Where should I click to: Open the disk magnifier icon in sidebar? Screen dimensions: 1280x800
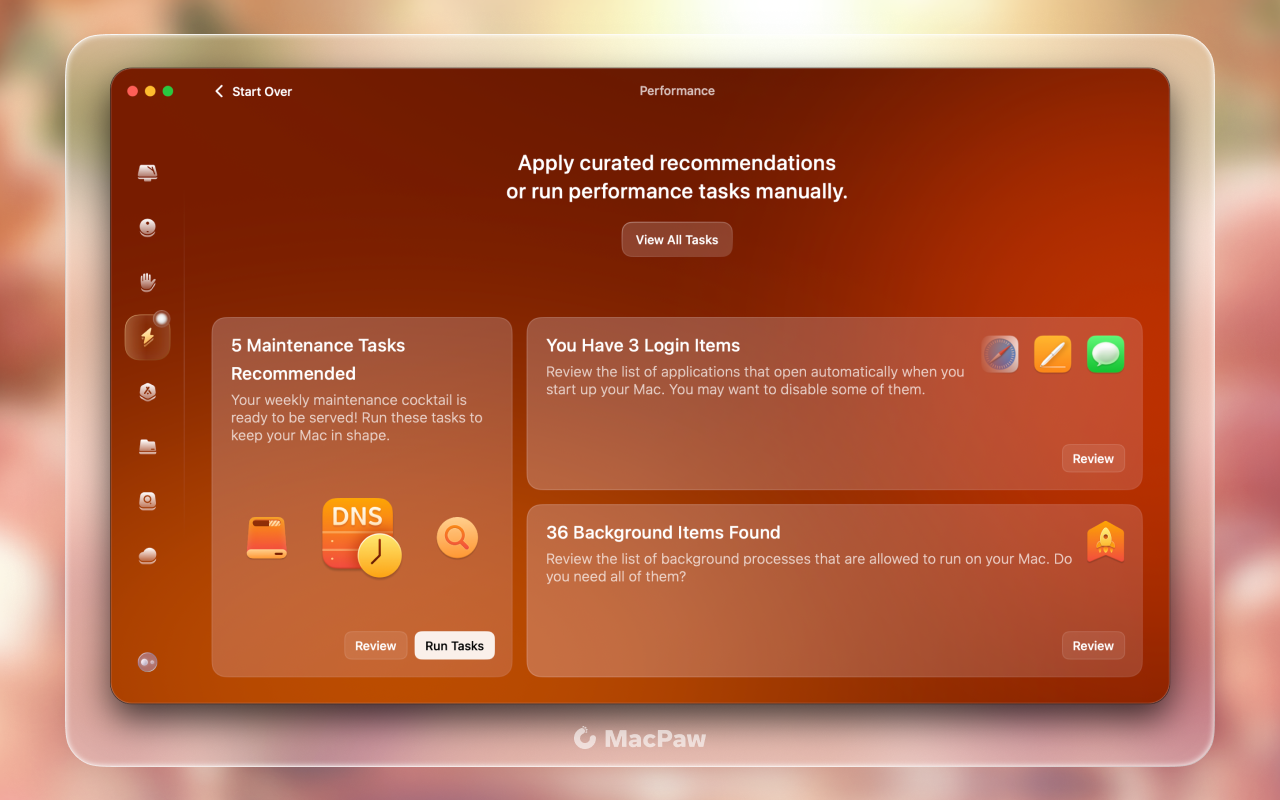pyautogui.click(x=148, y=501)
